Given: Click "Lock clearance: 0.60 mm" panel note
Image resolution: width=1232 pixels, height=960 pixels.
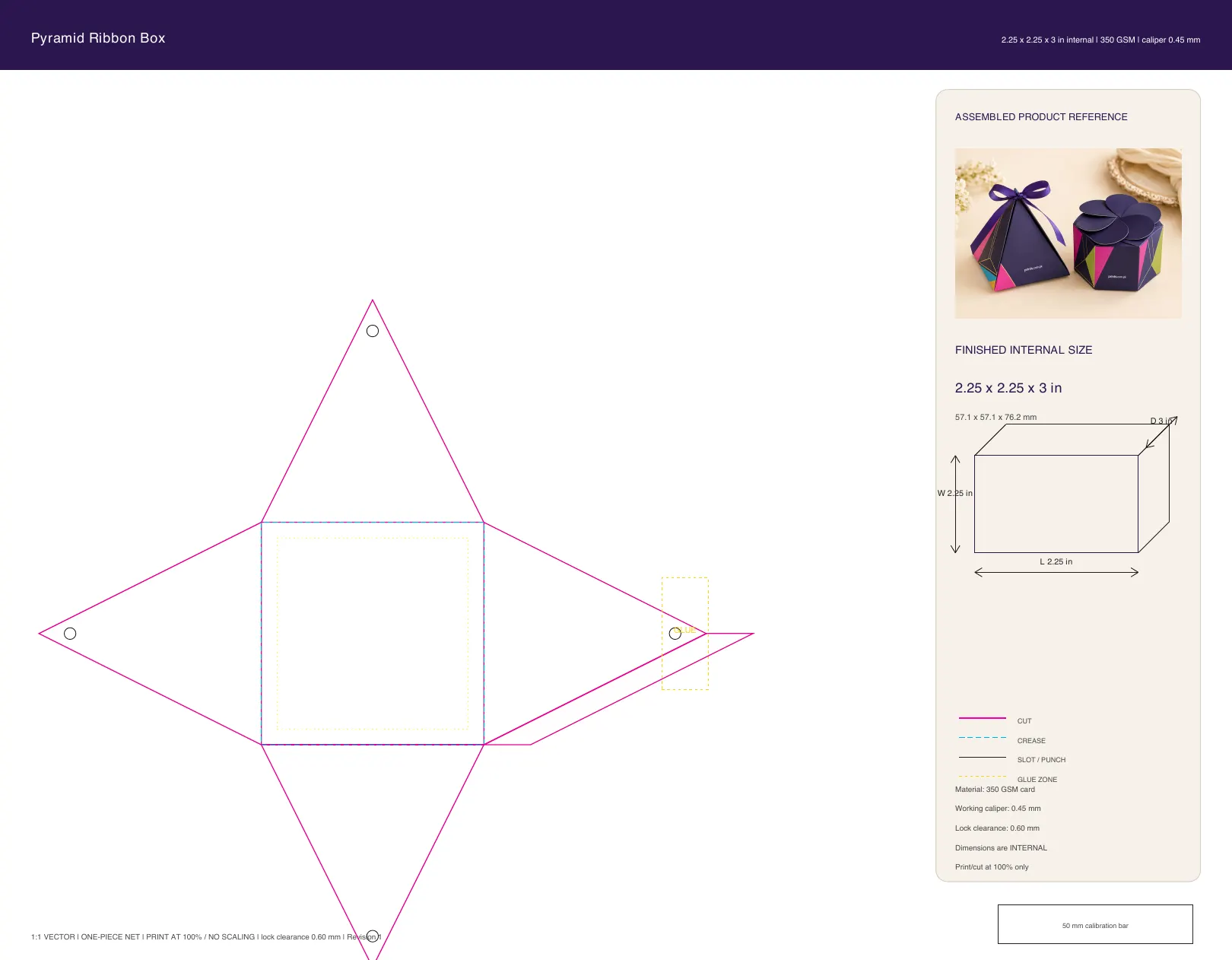Looking at the screenshot, I should click(x=997, y=828).
